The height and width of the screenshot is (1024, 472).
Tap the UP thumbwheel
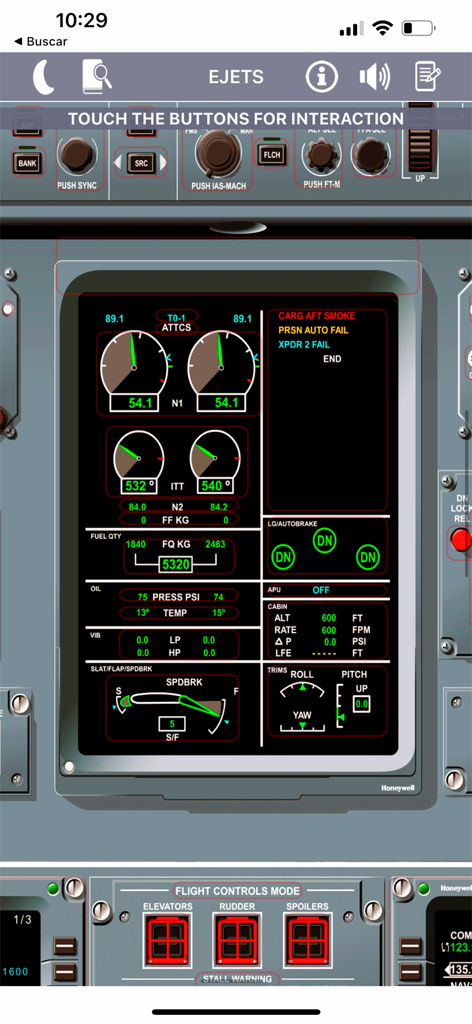(420, 137)
